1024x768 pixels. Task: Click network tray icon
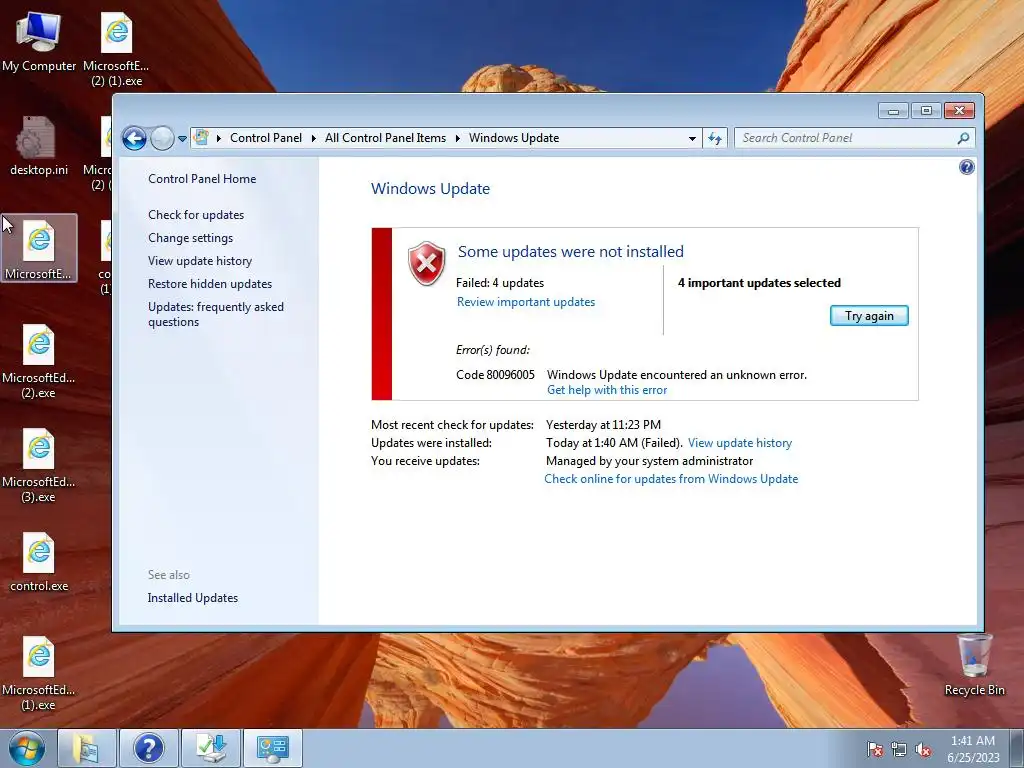(x=899, y=749)
